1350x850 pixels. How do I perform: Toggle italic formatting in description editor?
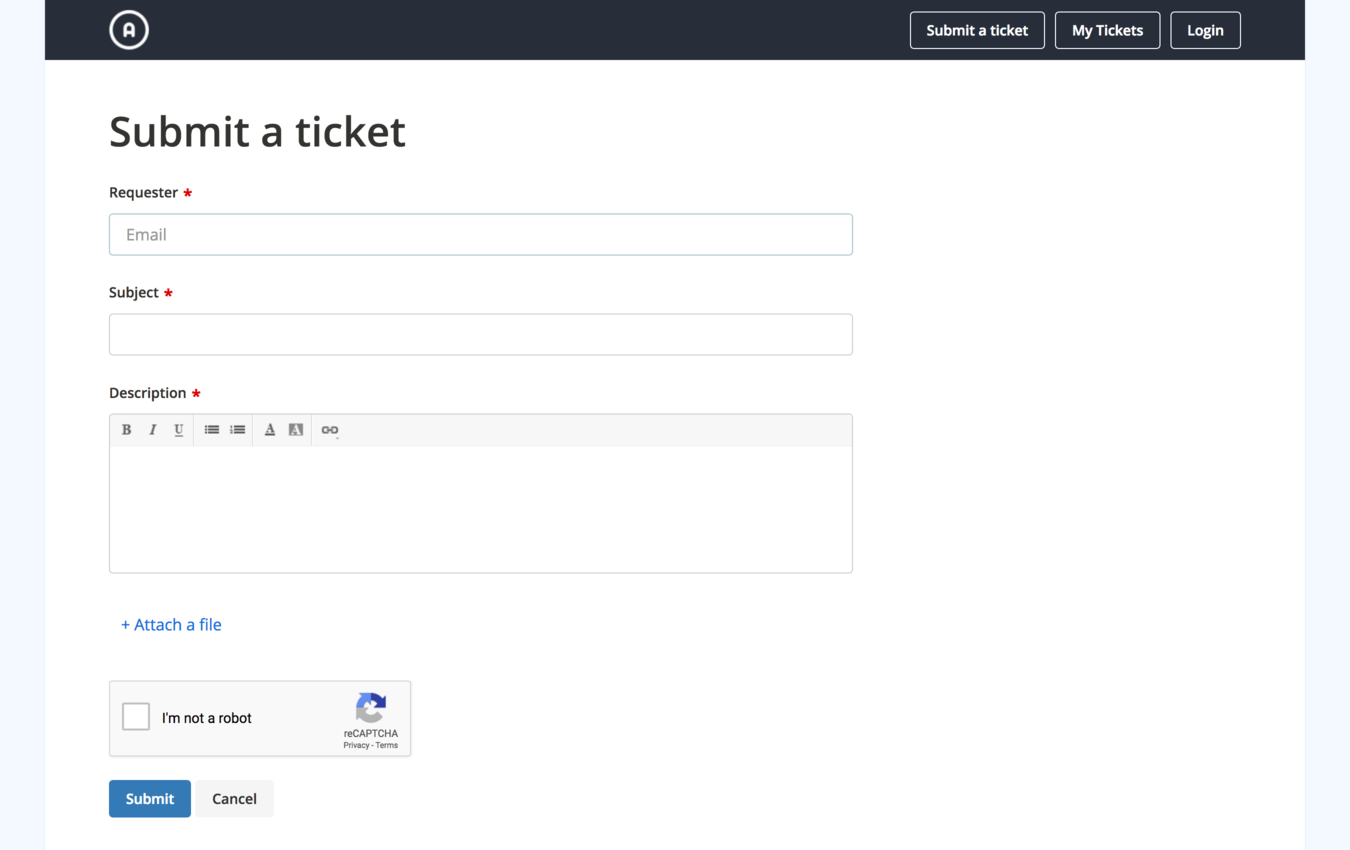click(x=153, y=430)
